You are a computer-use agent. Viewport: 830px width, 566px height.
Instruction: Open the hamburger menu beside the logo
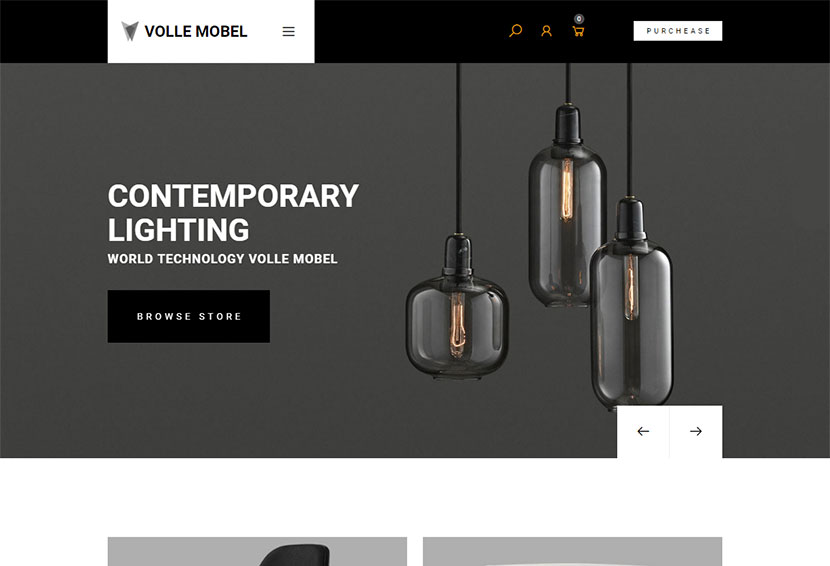(288, 32)
